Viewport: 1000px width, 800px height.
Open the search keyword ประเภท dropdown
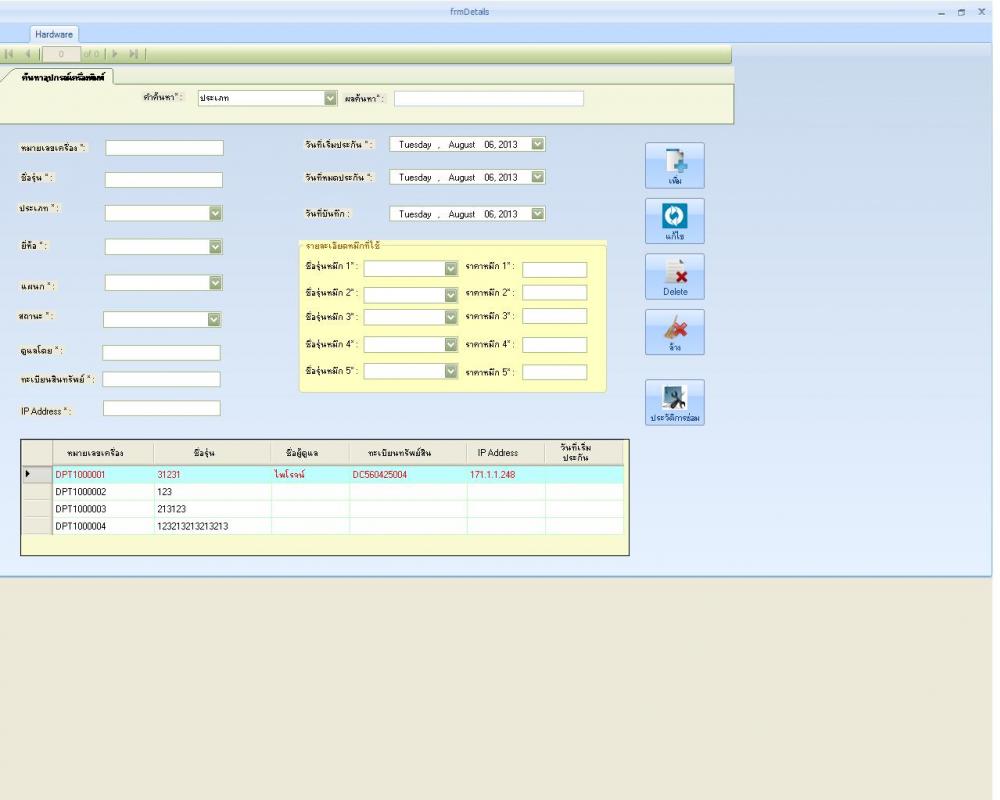click(x=330, y=98)
